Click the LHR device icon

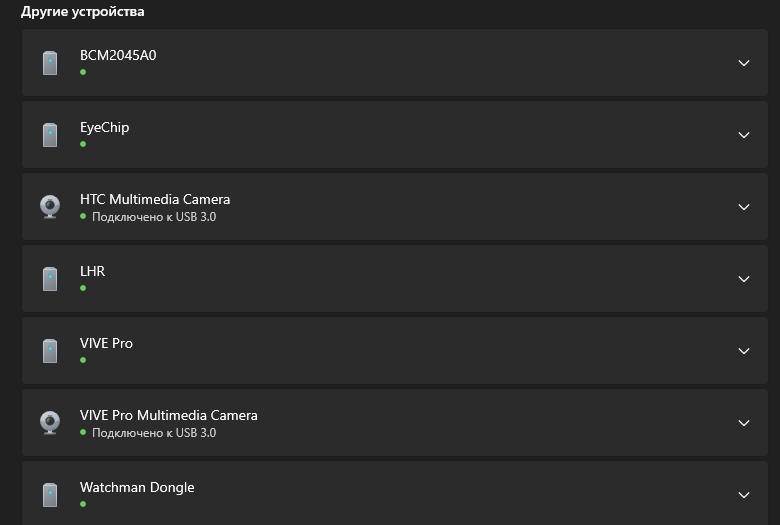[x=50, y=279]
